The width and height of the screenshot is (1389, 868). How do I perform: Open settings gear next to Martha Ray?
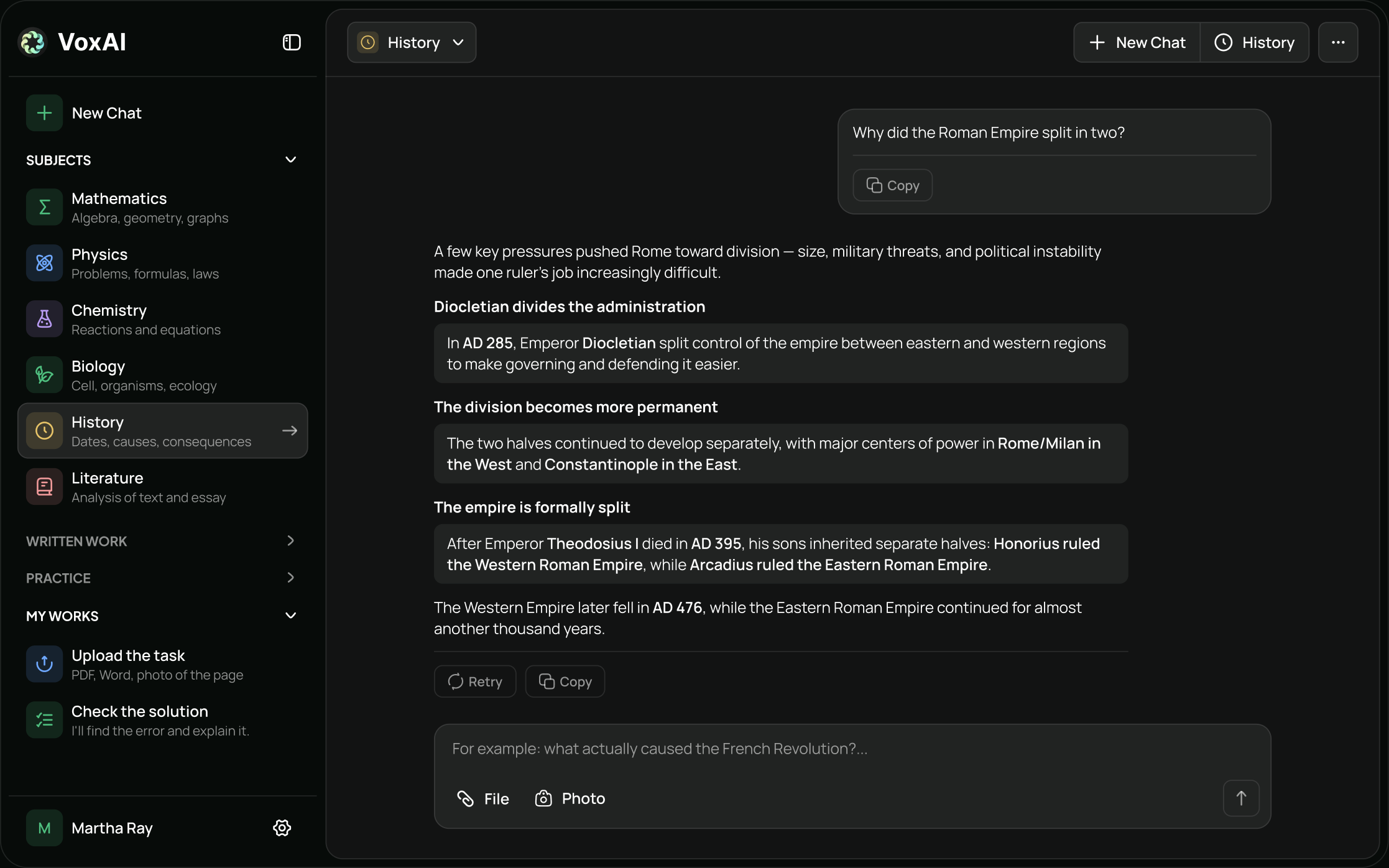point(282,828)
